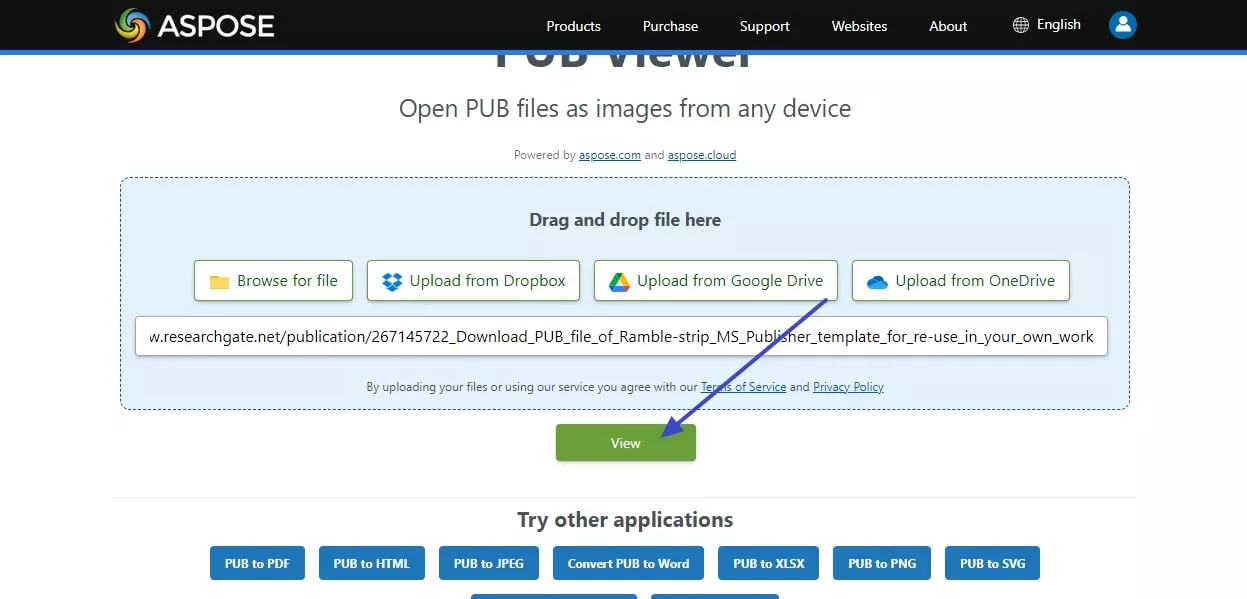
Task: Click Browse for file
Action: pos(273,280)
